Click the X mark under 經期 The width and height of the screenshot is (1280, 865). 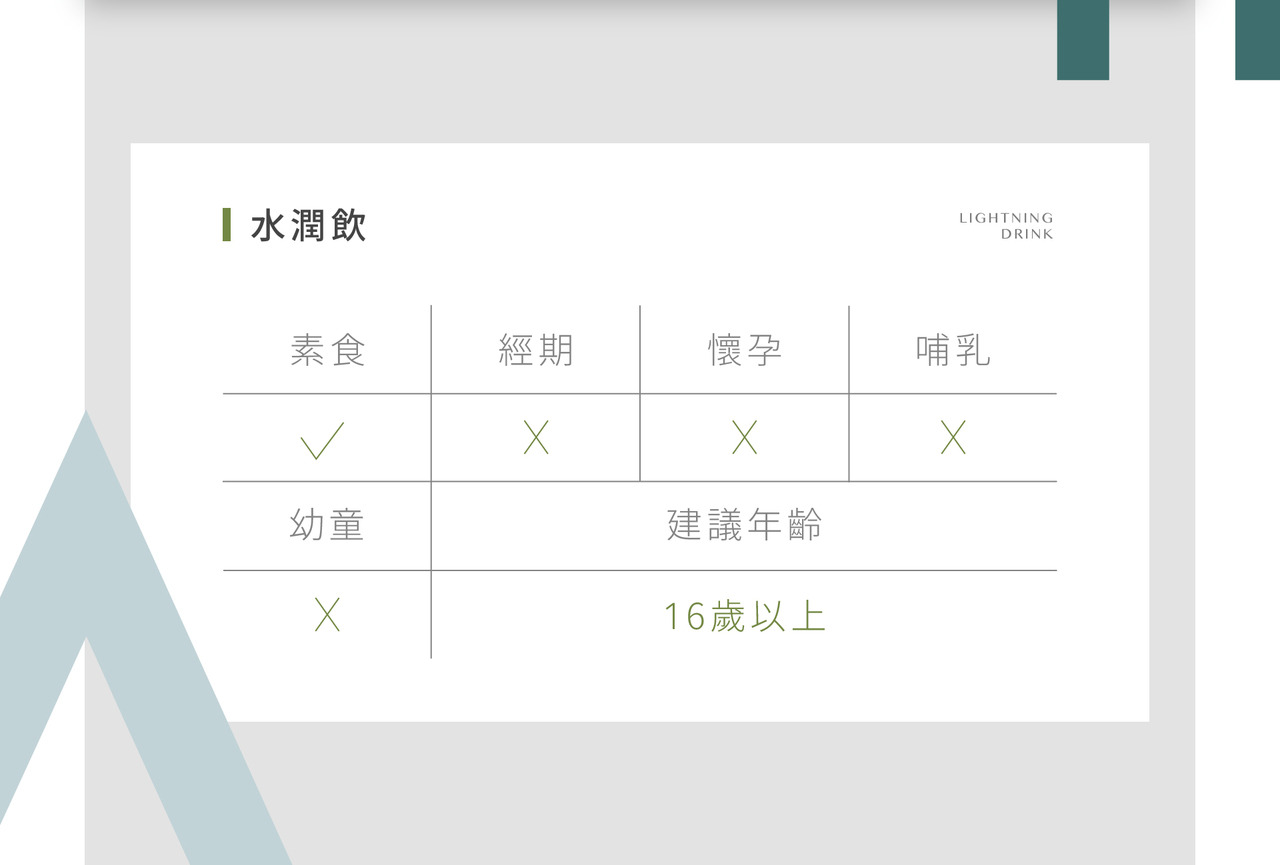(x=536, y=438)
